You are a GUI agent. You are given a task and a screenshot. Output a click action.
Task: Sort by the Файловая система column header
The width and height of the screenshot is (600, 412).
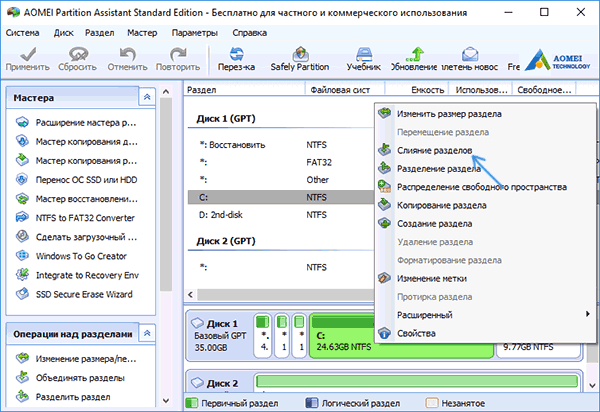(x=345, y=90)
